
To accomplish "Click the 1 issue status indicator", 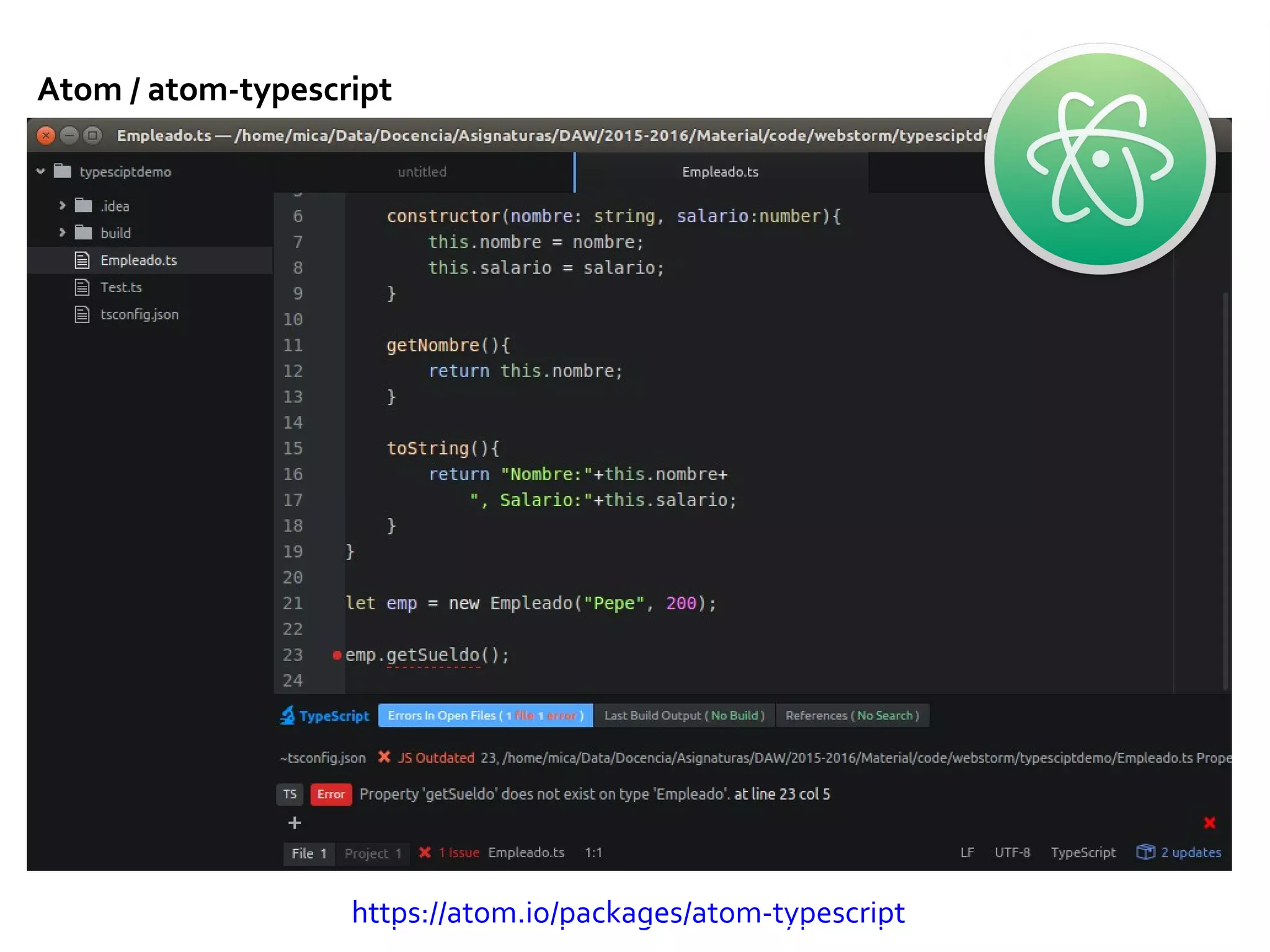I will coord(459,853).
